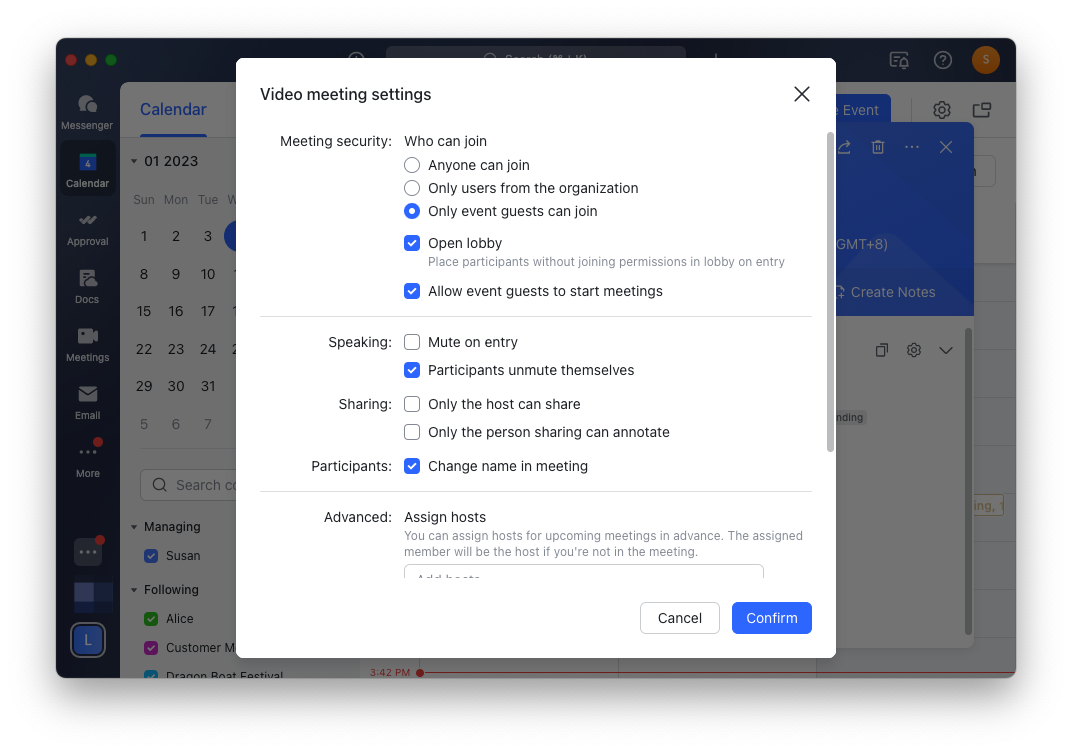Click the Add hosts input field

(583, 575)
